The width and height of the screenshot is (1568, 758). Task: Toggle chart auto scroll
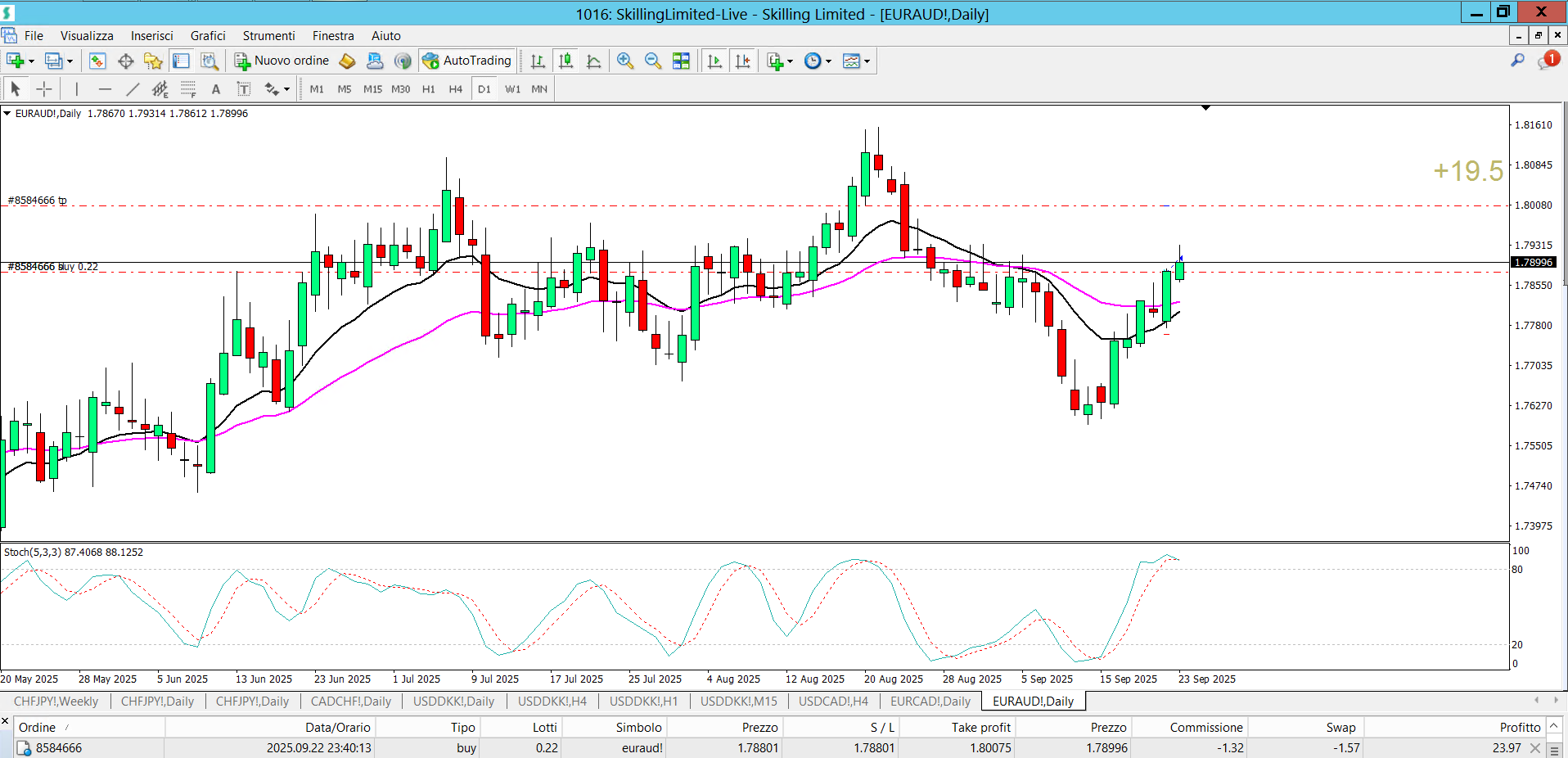click(x=714, y=61)
